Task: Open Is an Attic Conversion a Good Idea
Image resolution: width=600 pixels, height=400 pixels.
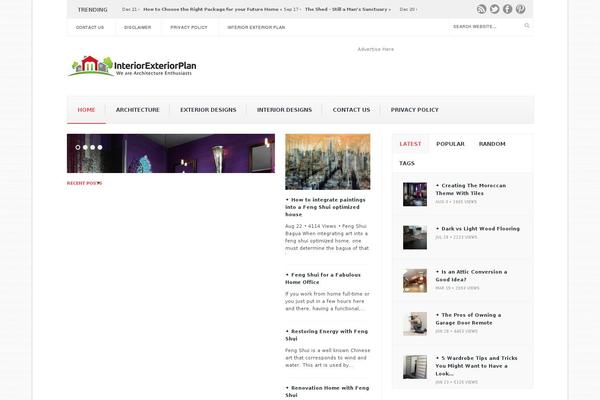Action: click(x=471, y=276)
